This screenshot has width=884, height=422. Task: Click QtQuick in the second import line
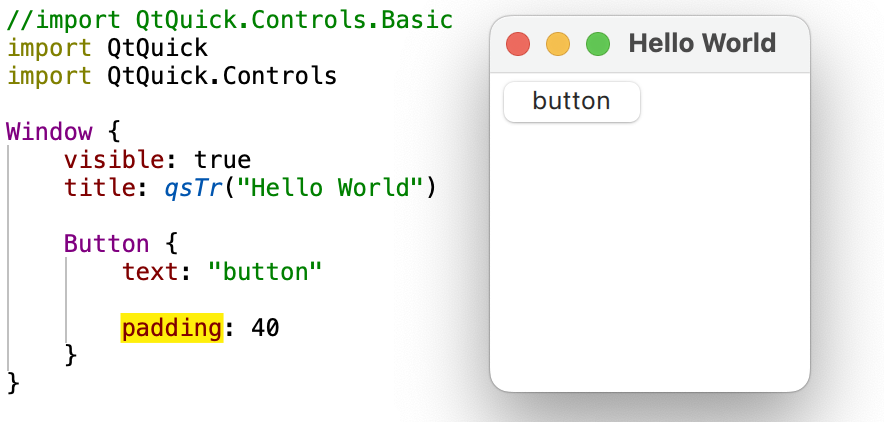157,48
